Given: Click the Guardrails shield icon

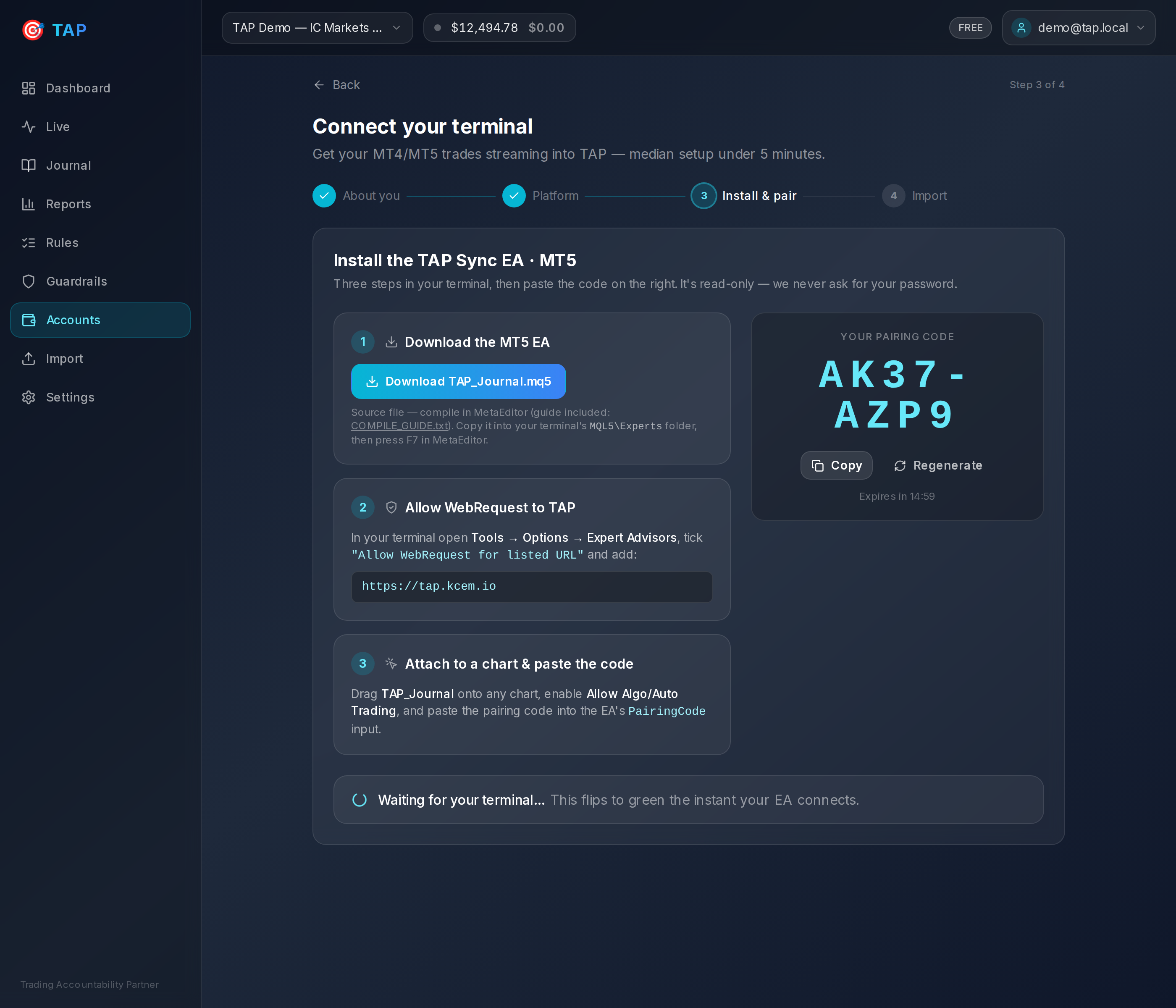Looking at the screenshot, I should [x=29, y=281].
